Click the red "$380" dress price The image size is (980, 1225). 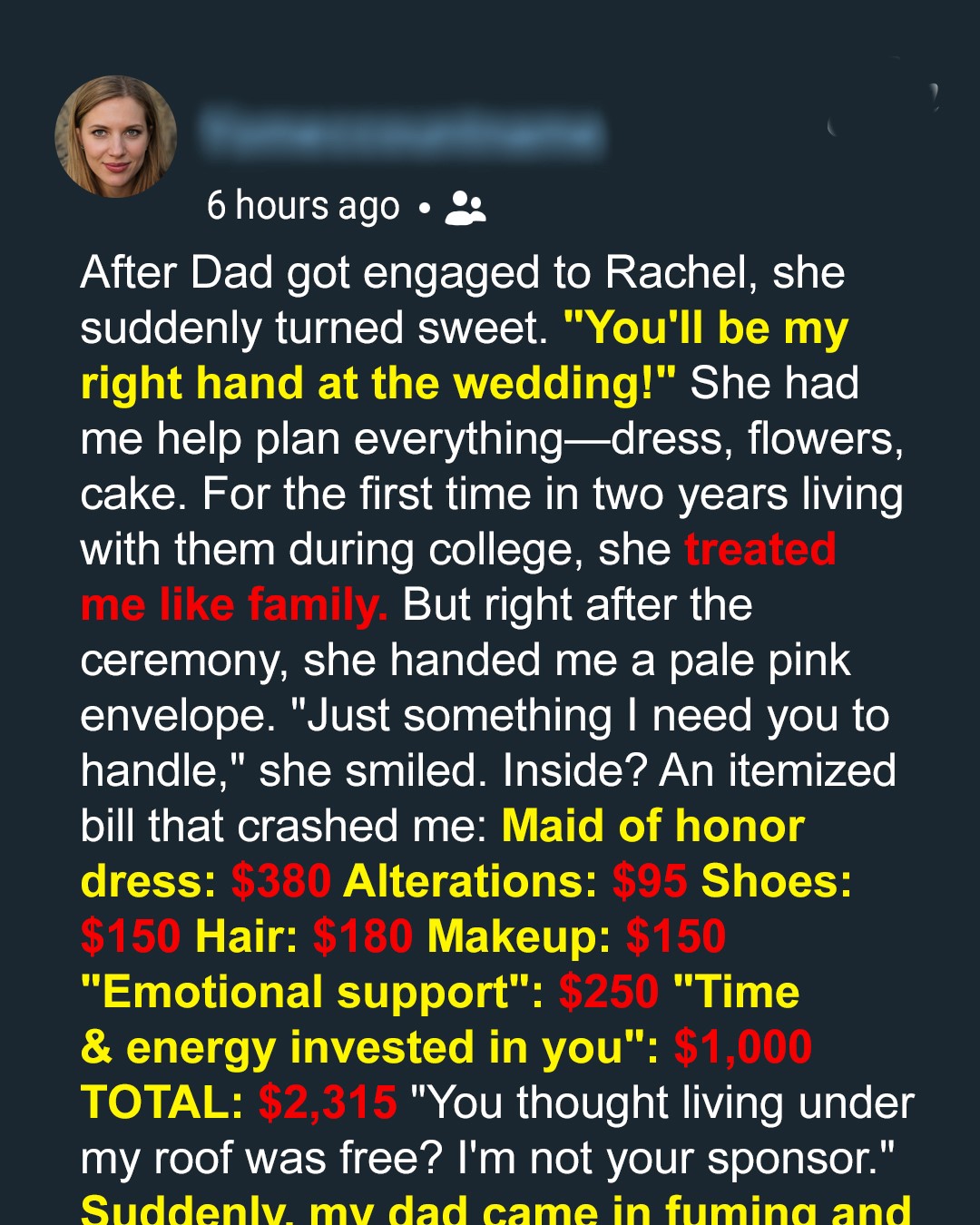(281, 882)
